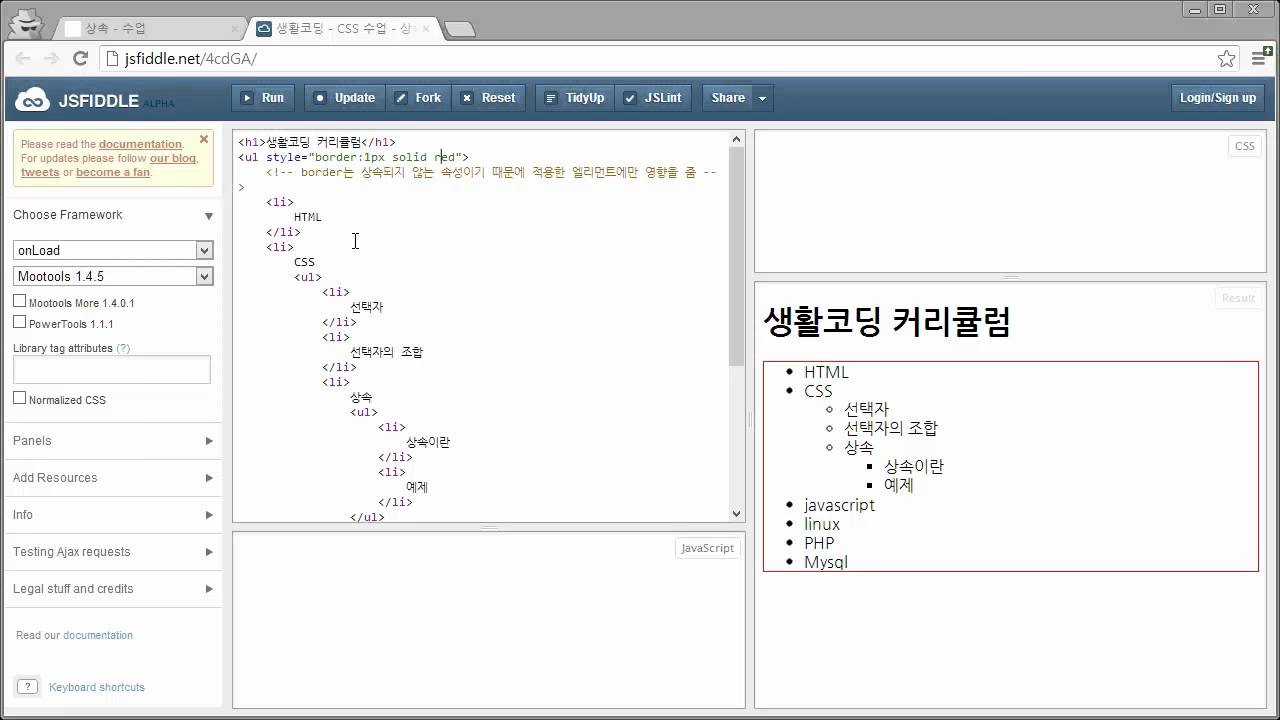Expand Testing Ajax requests section
The width and height of the screenshot is (1280, 720).
[x=113, y=552]
